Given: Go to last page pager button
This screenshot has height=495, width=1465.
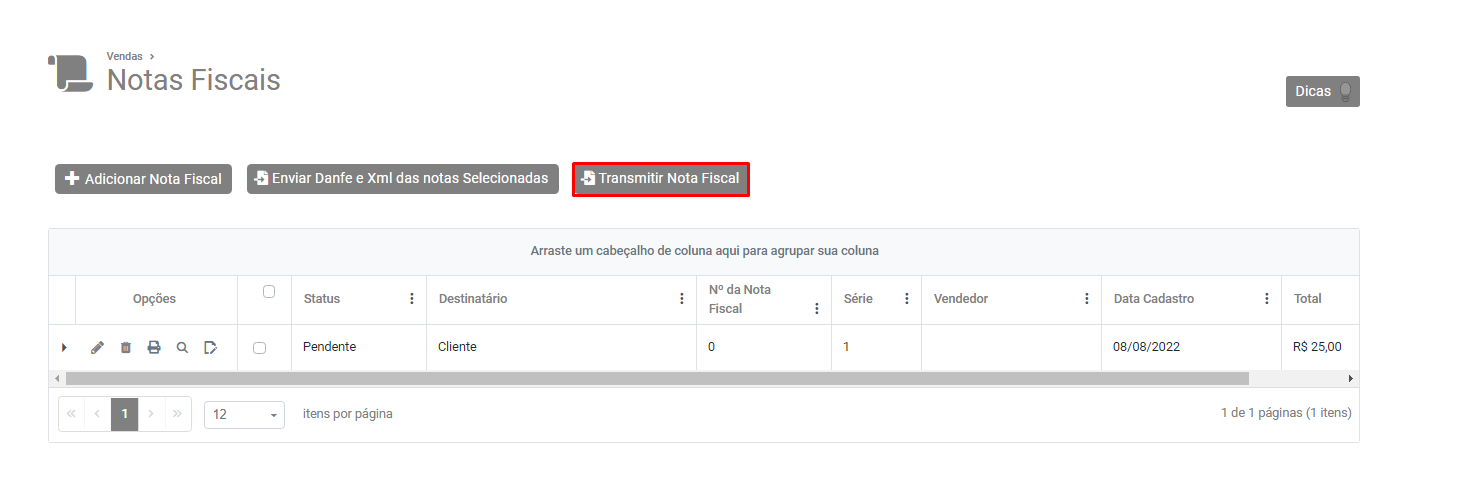Looking at the screenshot, I should (177, 414).
